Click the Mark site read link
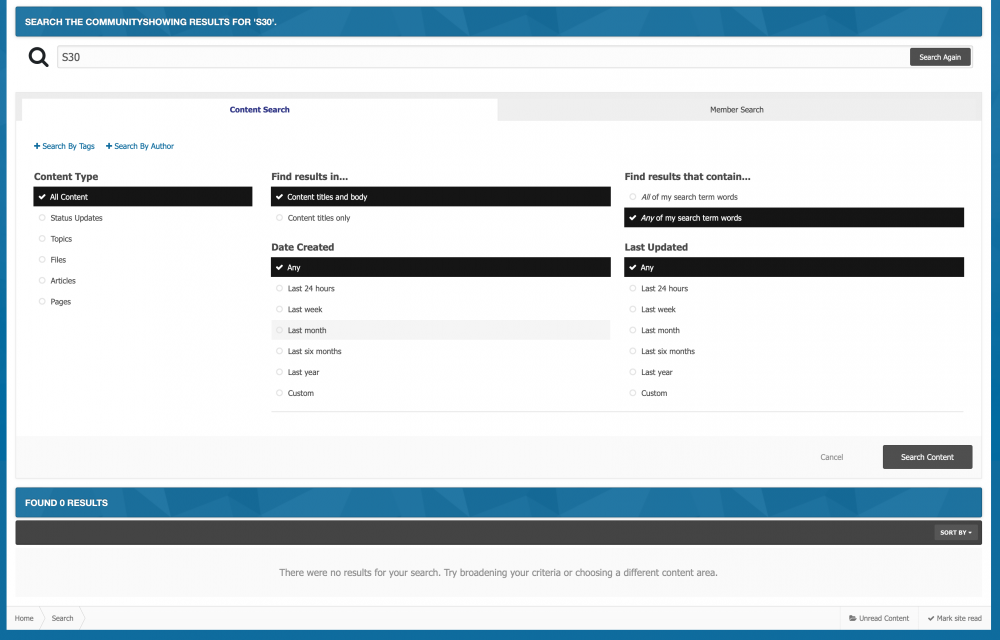Image resolution: width=1000 pixels, height=640 pixels. coord(955,618)
